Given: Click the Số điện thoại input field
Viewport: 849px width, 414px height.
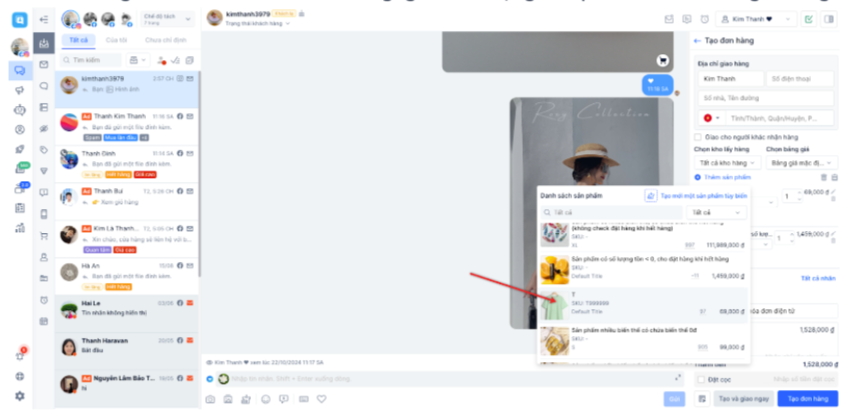Looking at the screenshot, I should tap(800, 78).
